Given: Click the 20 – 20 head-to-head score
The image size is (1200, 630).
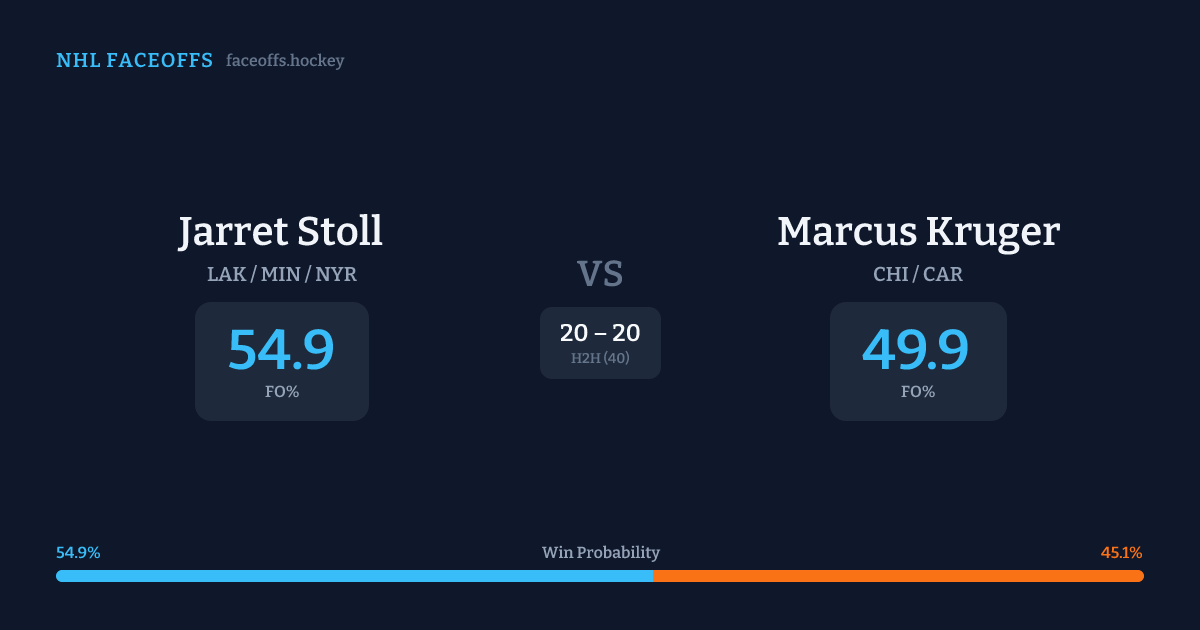Looking at the screenshot, I should pos(600,333).
